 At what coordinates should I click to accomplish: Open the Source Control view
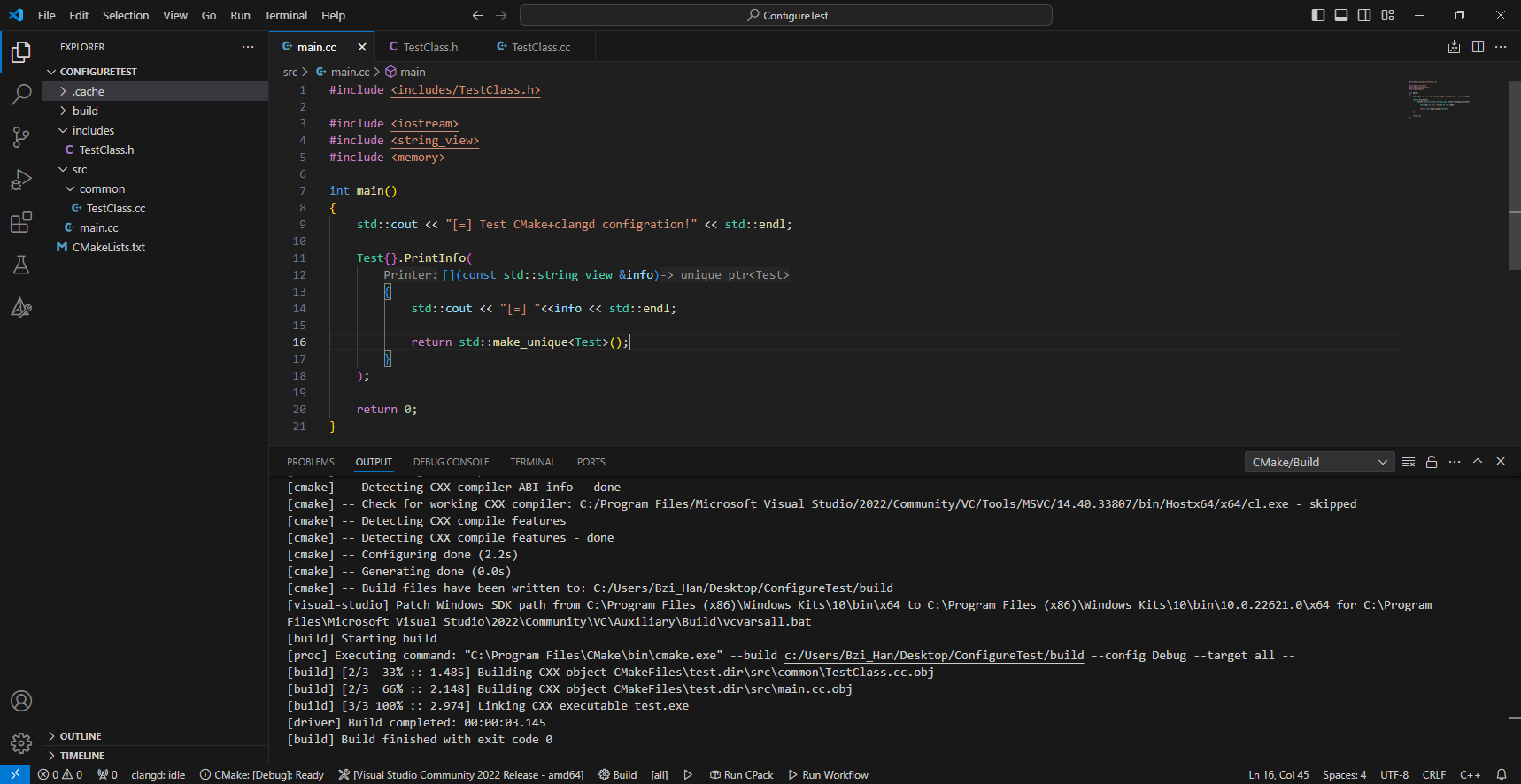(21, 136)
